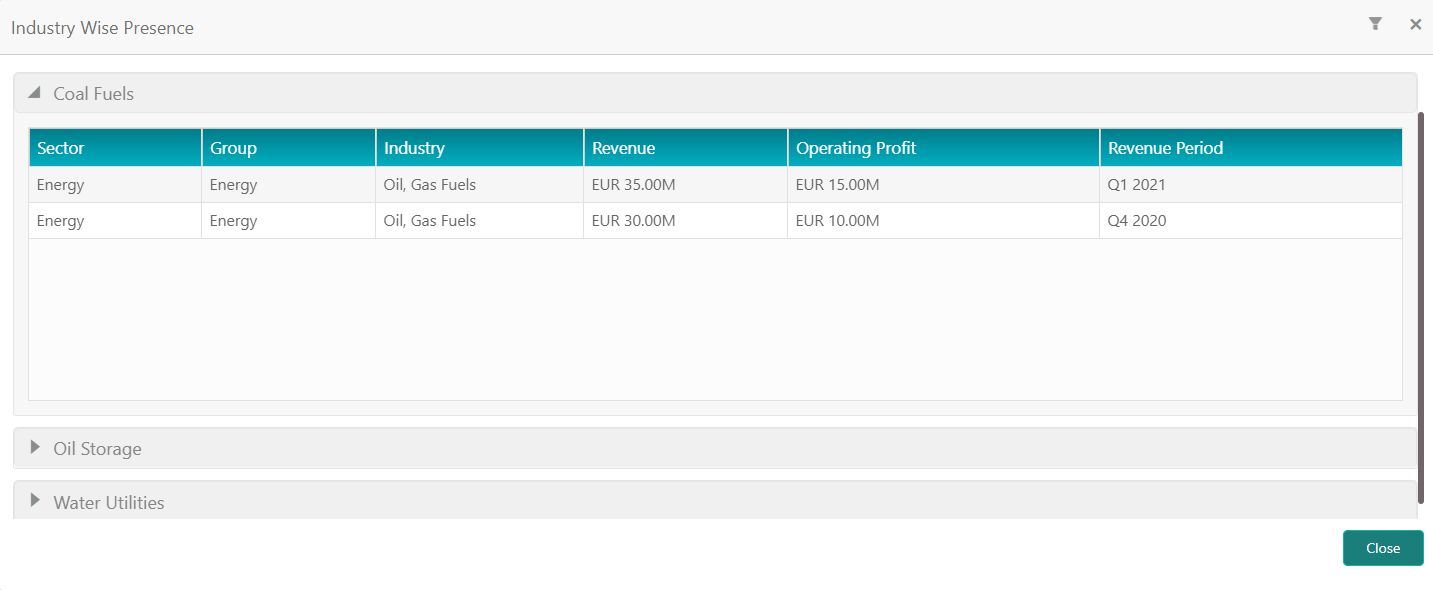Screen dimensions: 1433x590
Task: Sort by the Revenue column header
Action: coord(686,148)
